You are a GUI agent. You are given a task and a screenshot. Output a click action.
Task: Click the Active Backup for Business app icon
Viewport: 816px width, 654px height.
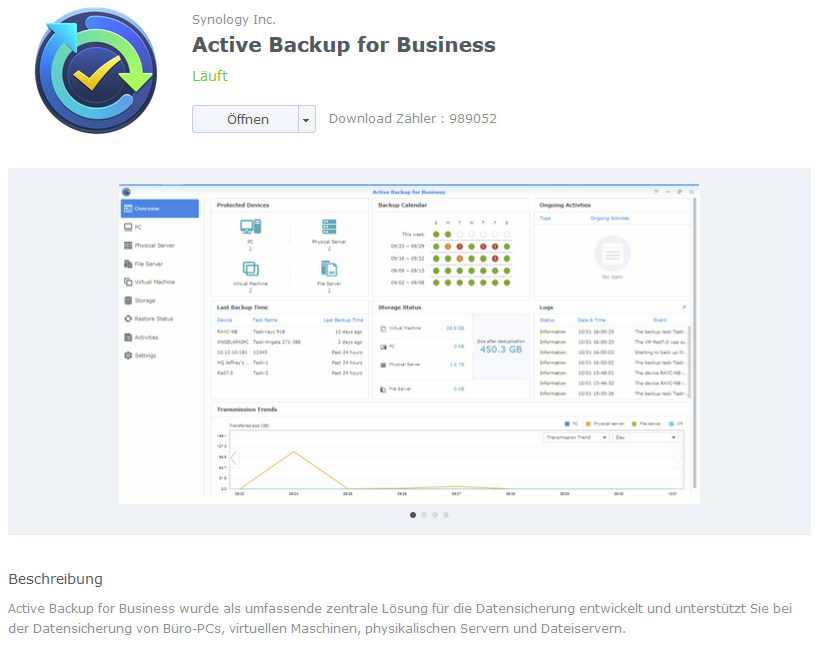point(96,71)
